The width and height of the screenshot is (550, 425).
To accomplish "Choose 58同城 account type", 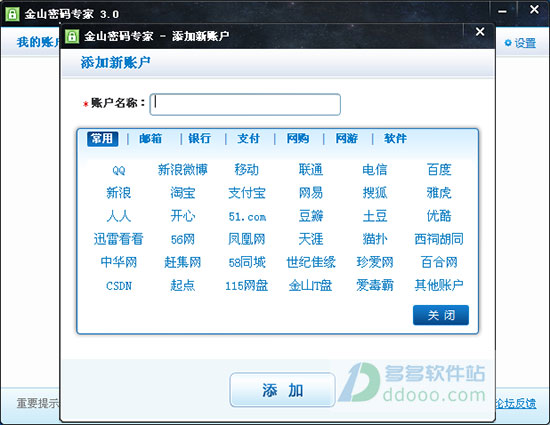I will [x=247, y=262].
